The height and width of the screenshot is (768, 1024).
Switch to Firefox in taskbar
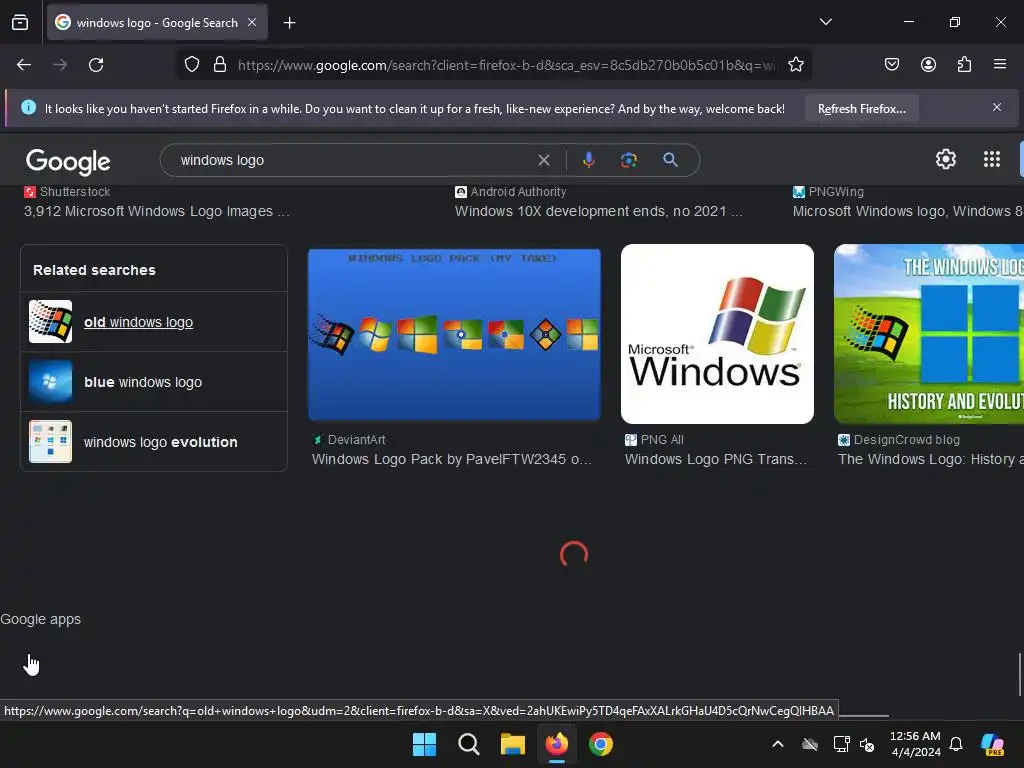coord(556,744)
